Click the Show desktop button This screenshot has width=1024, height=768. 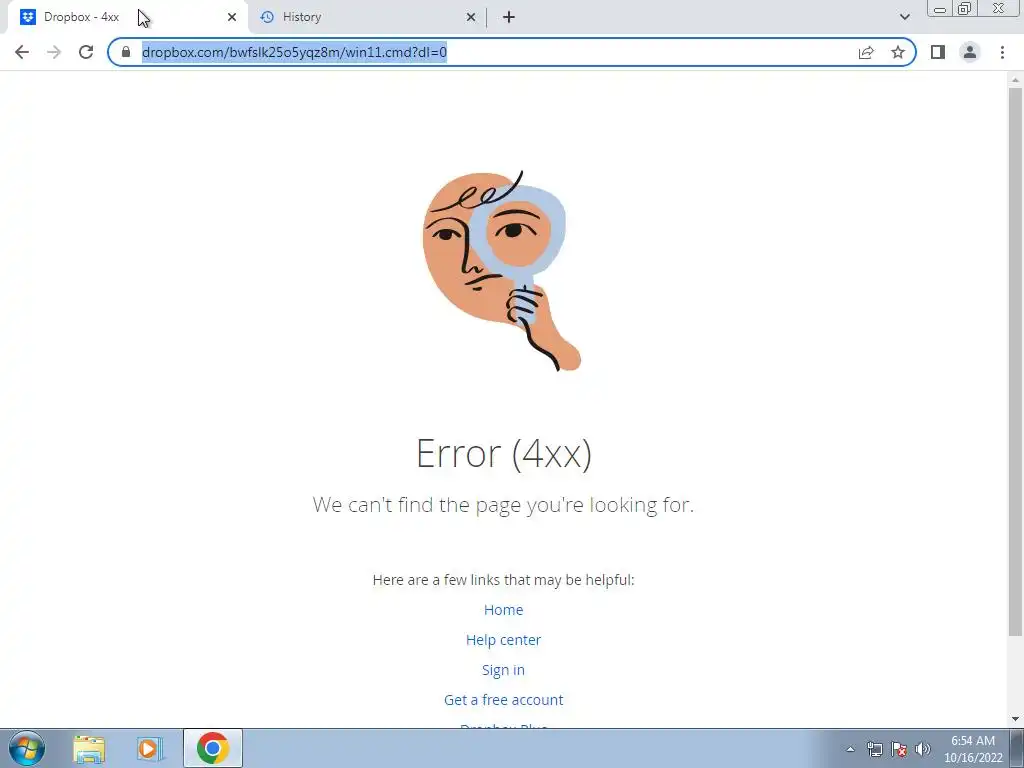pos(1018,749)
